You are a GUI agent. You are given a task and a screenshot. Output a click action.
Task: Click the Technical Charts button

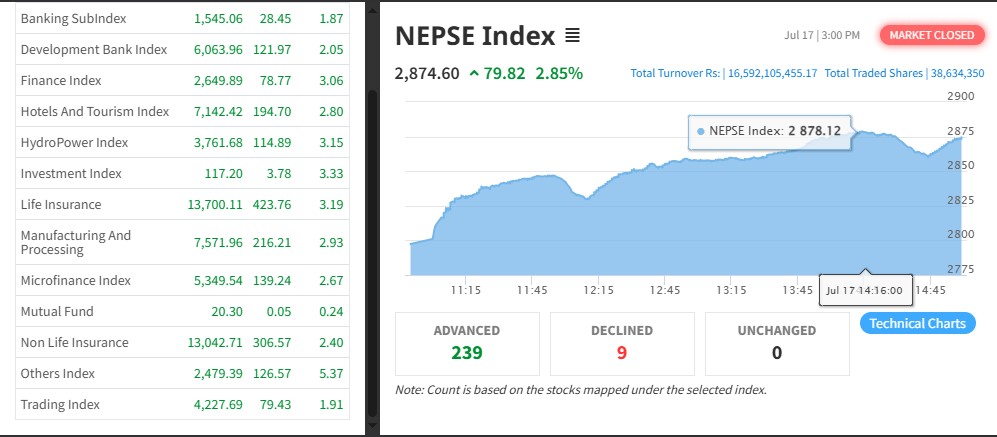click(x=917, y=323)
